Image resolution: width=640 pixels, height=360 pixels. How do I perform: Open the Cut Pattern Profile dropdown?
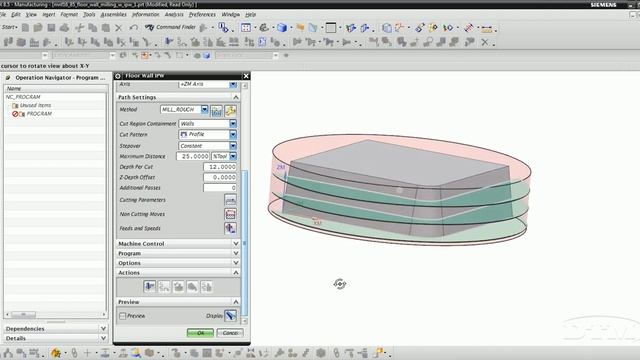click(233, 134)
